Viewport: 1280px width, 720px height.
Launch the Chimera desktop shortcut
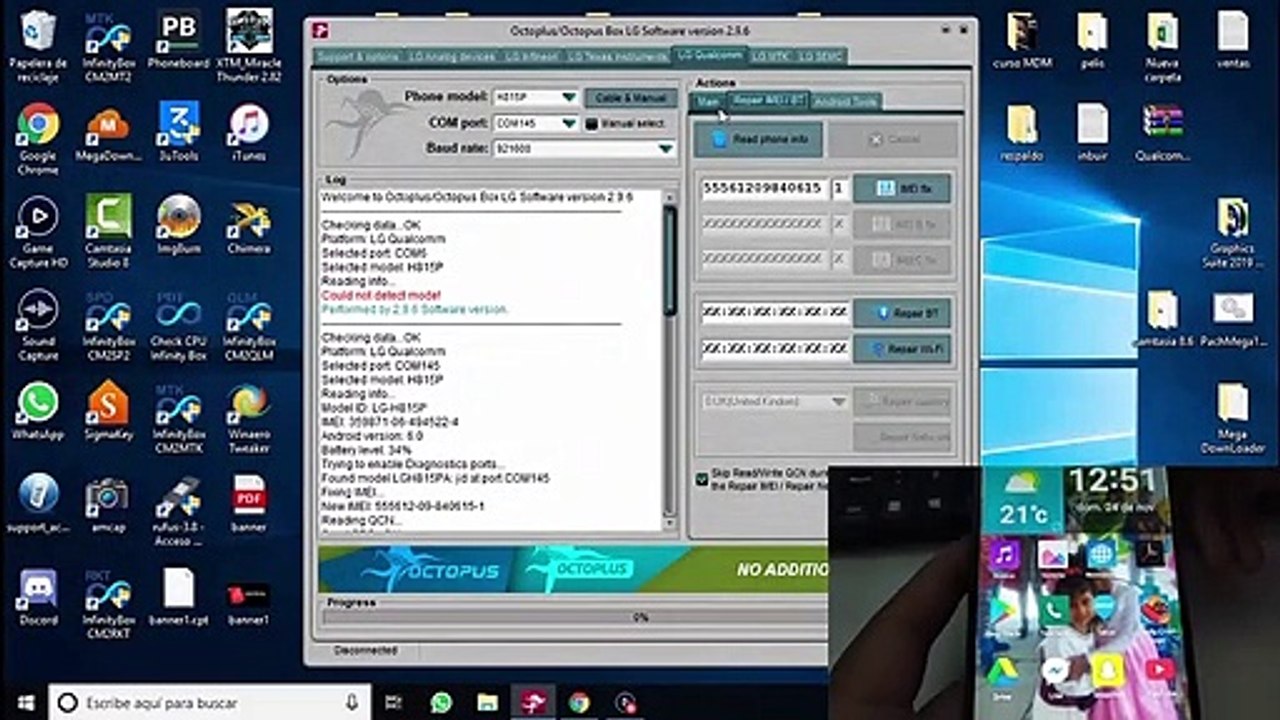249,225
